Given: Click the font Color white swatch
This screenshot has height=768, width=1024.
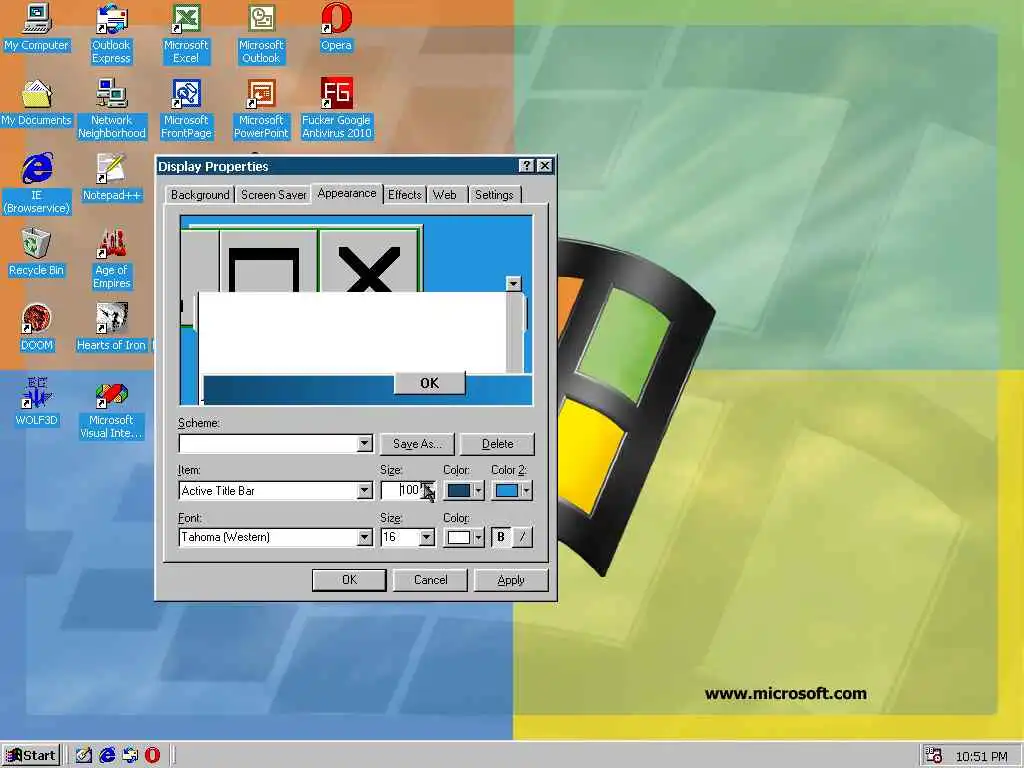Looking at the screenshot, I should tap(458, 537).
